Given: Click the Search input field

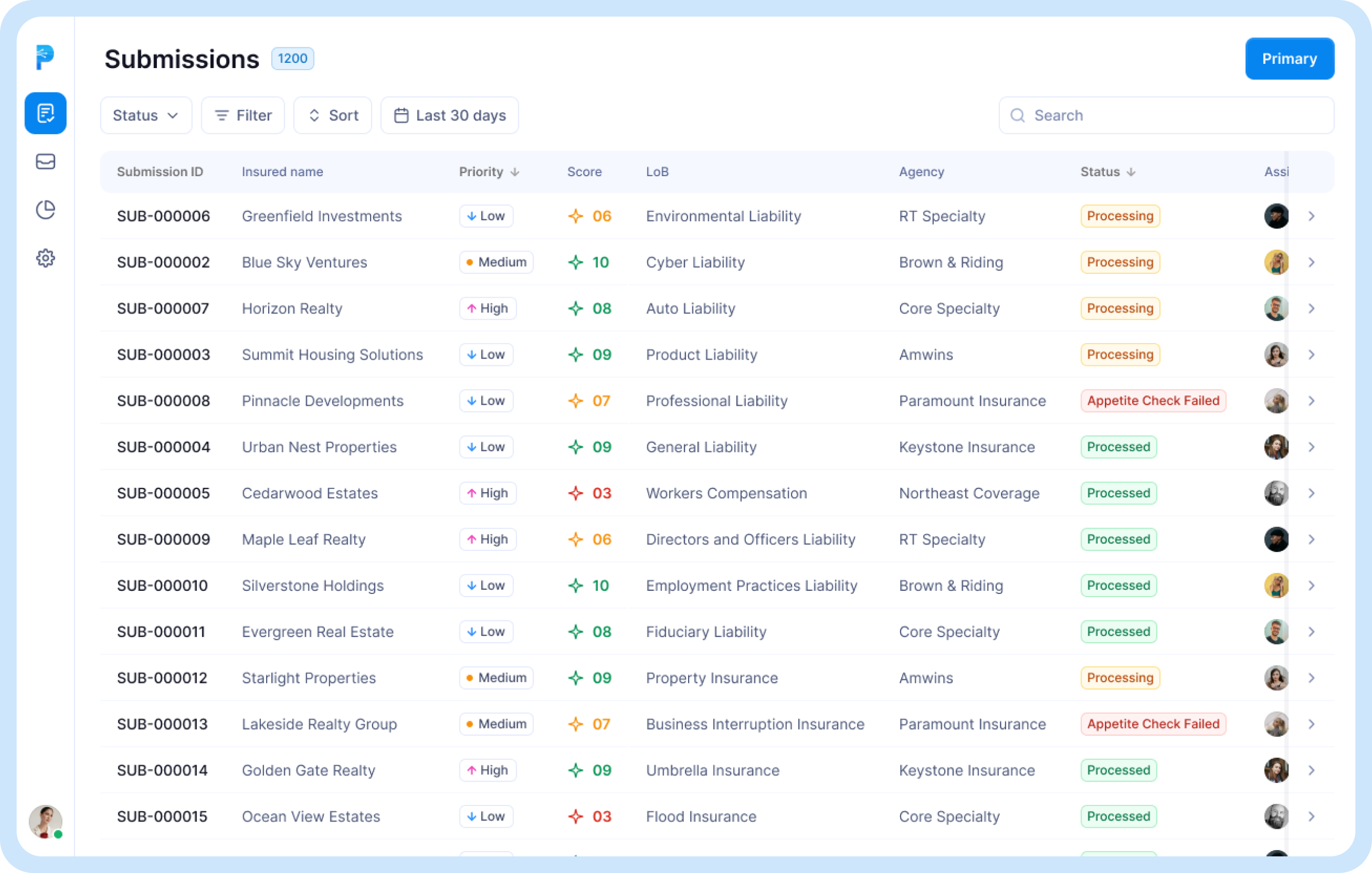Looking at the screenshot, I should pyautogui.click(x=1166, y=116).
